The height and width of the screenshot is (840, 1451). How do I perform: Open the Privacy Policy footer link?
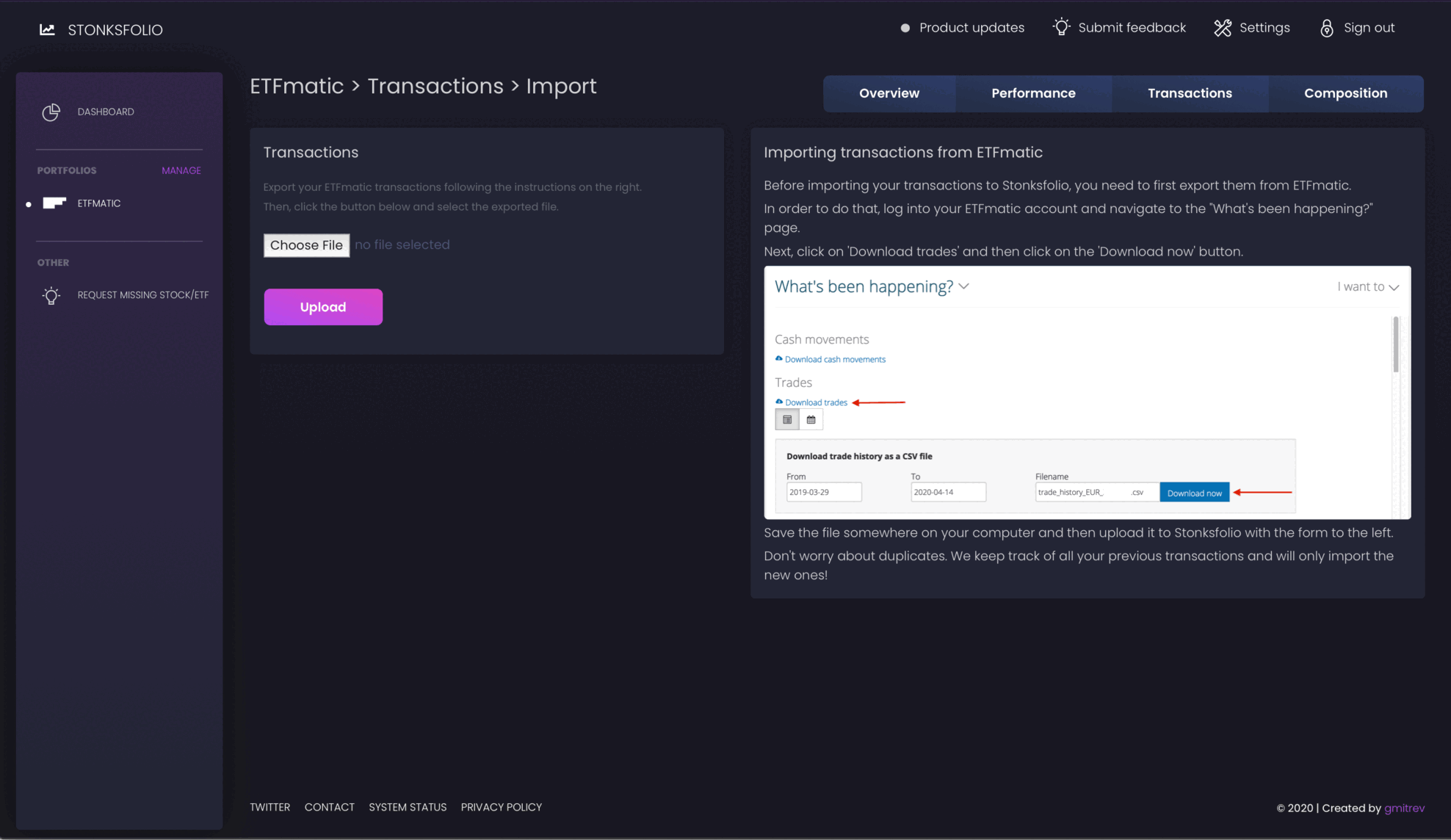502,807
